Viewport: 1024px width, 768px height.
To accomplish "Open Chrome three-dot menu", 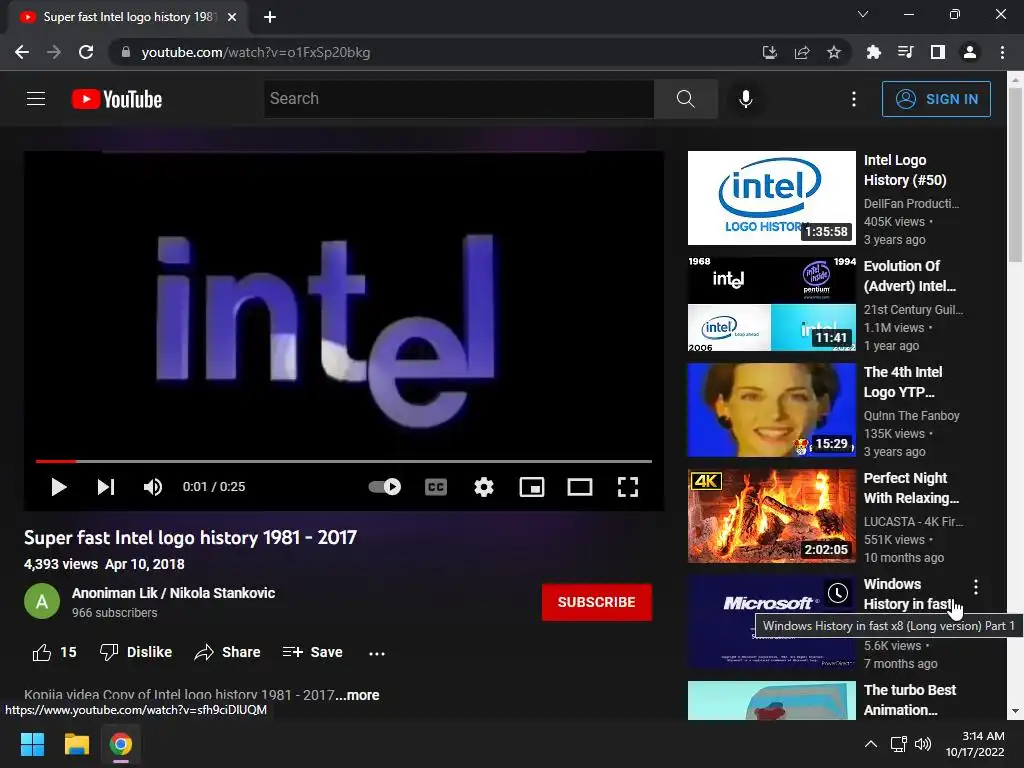I will coord(1002,52).
